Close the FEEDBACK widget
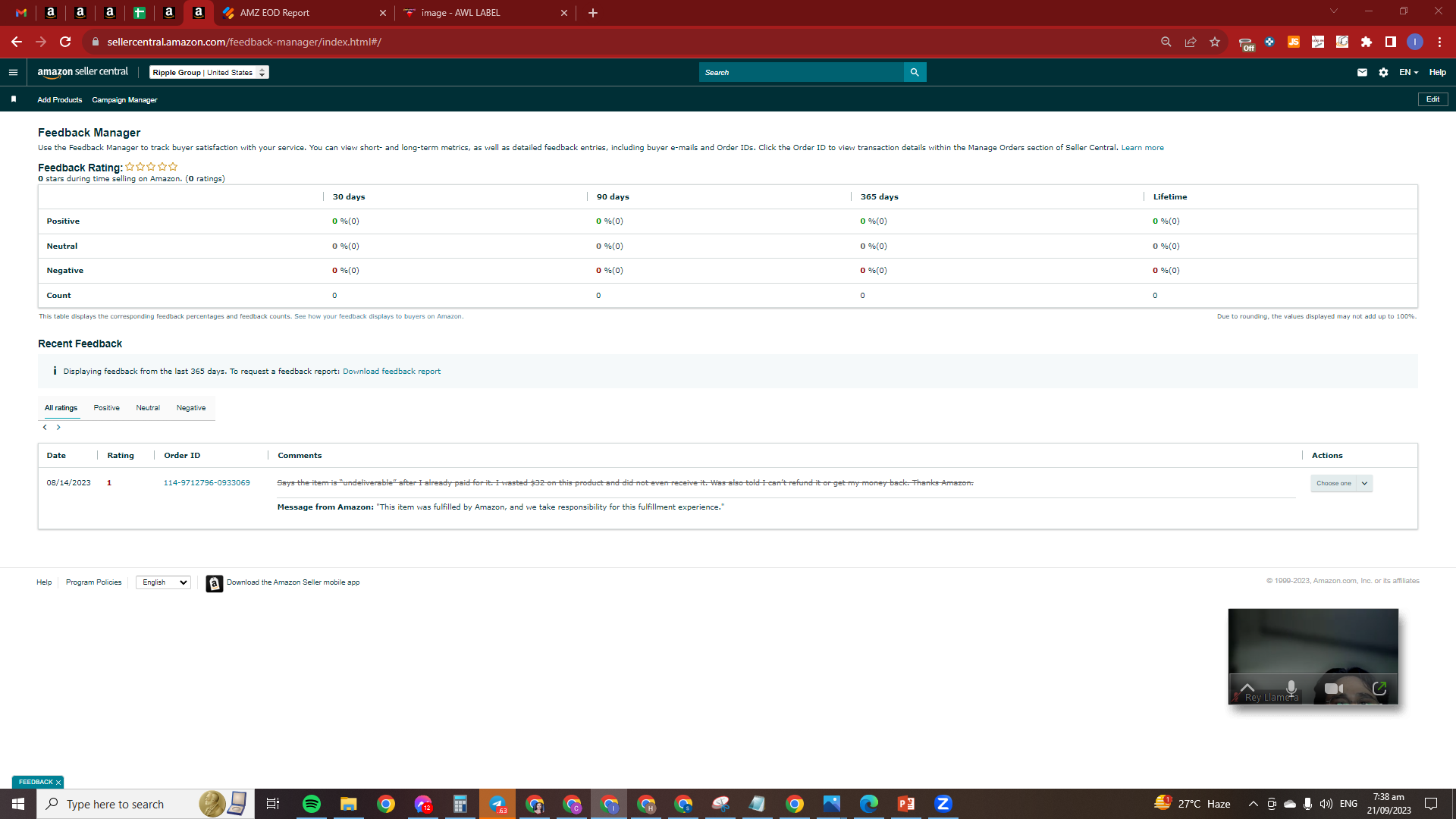The height and width of the screenshot is (819, 1456). [x=58, y=783]
